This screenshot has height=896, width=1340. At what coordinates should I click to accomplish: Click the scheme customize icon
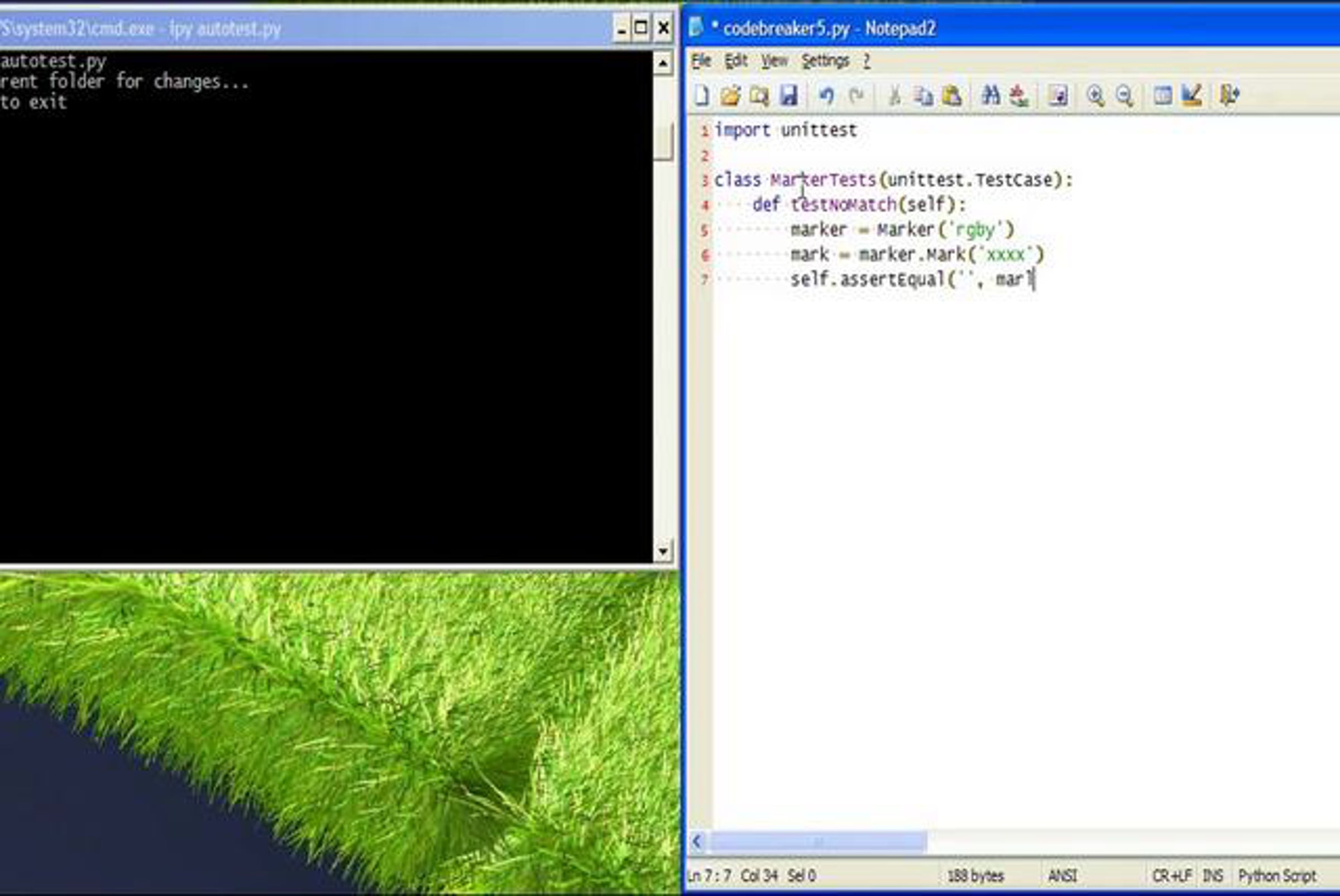1192,95
